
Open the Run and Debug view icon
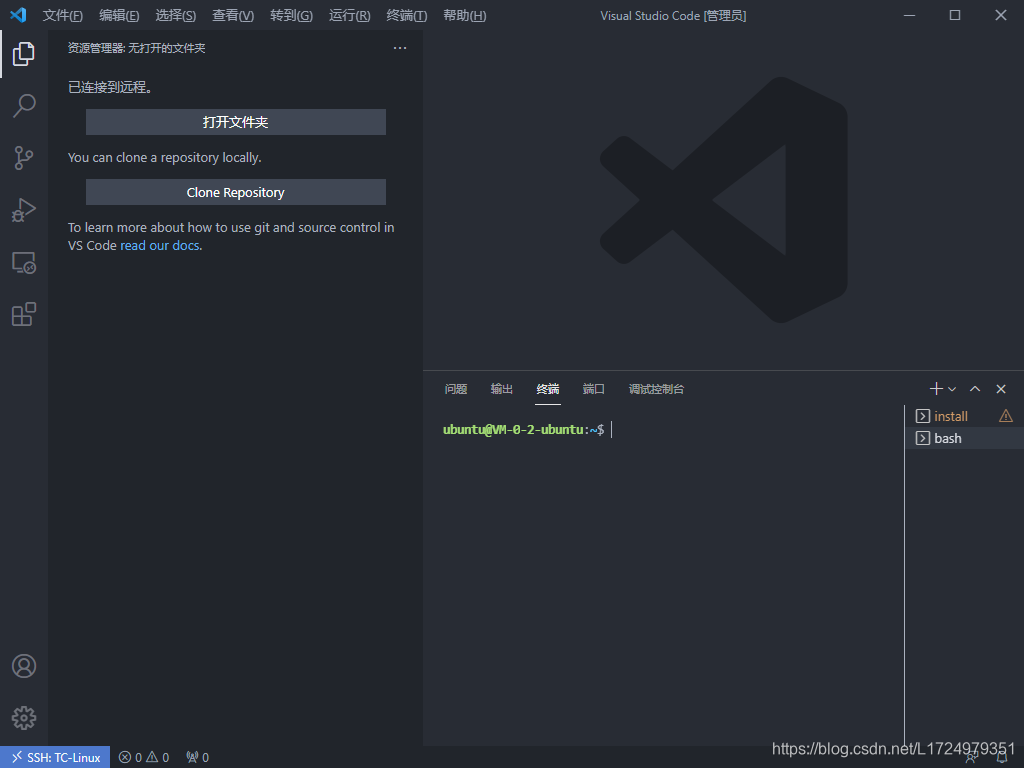pyautogui.click(x=24, y=210)
